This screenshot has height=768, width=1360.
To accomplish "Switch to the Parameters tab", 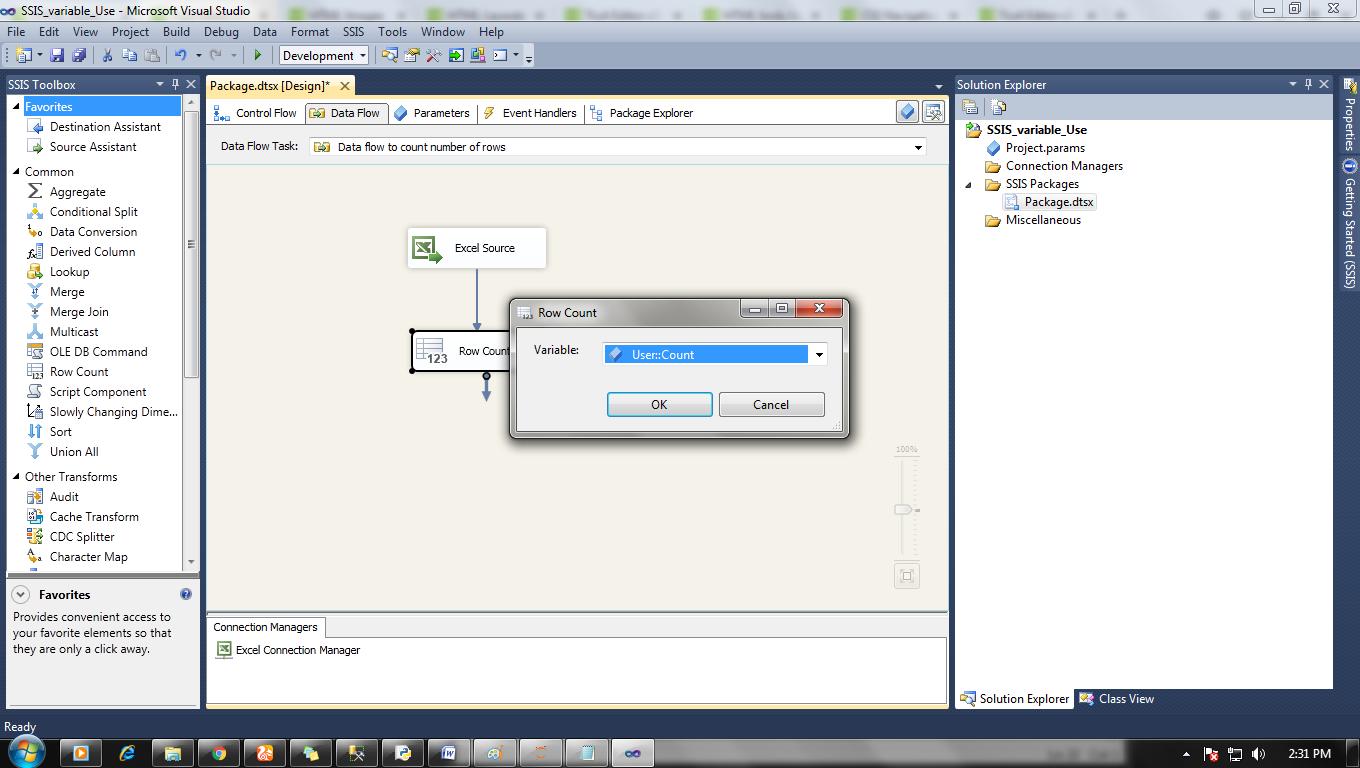I will (431, 113).
